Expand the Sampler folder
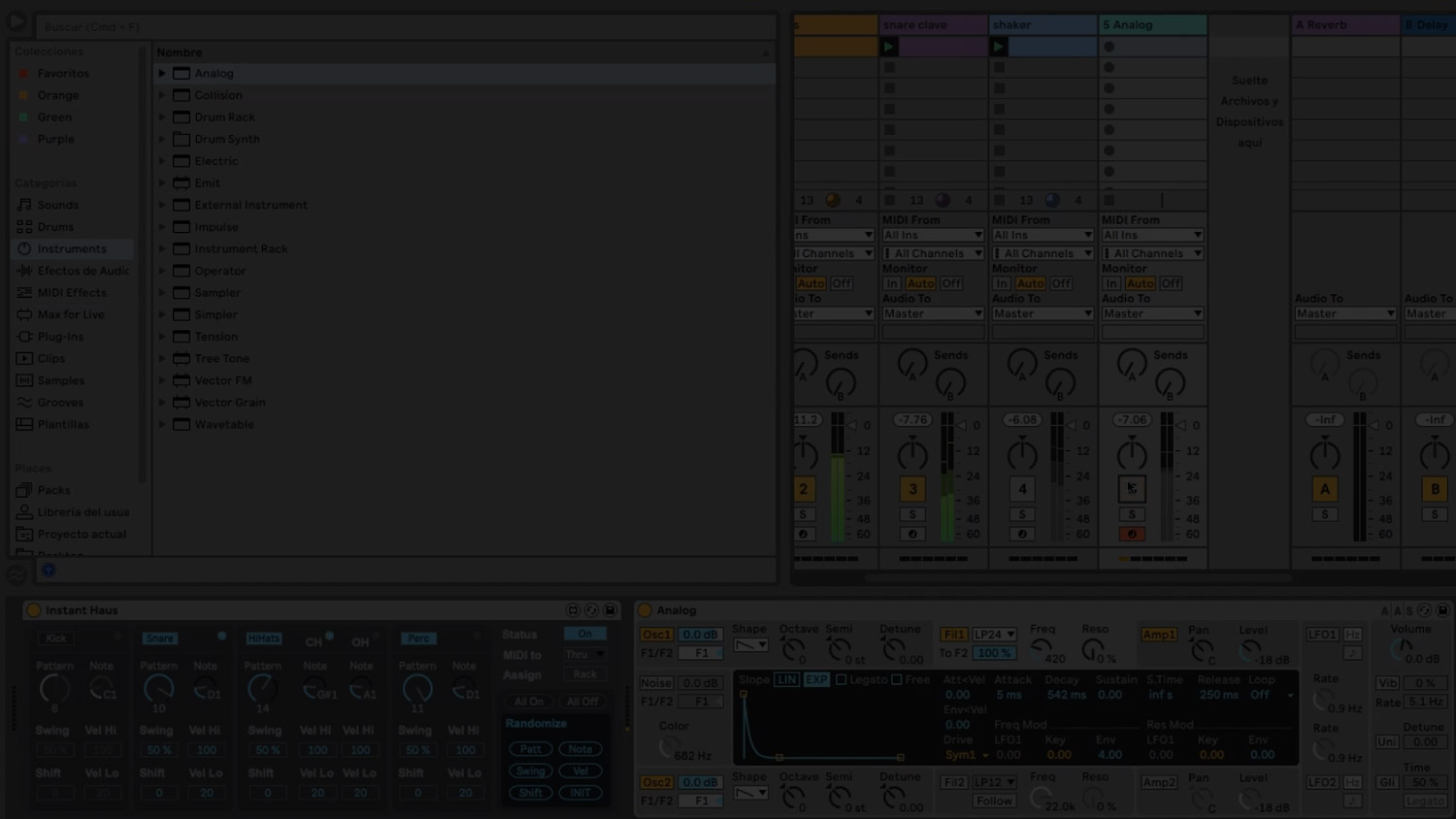Viewport: 1456px width, 819px height. point(162,292)
